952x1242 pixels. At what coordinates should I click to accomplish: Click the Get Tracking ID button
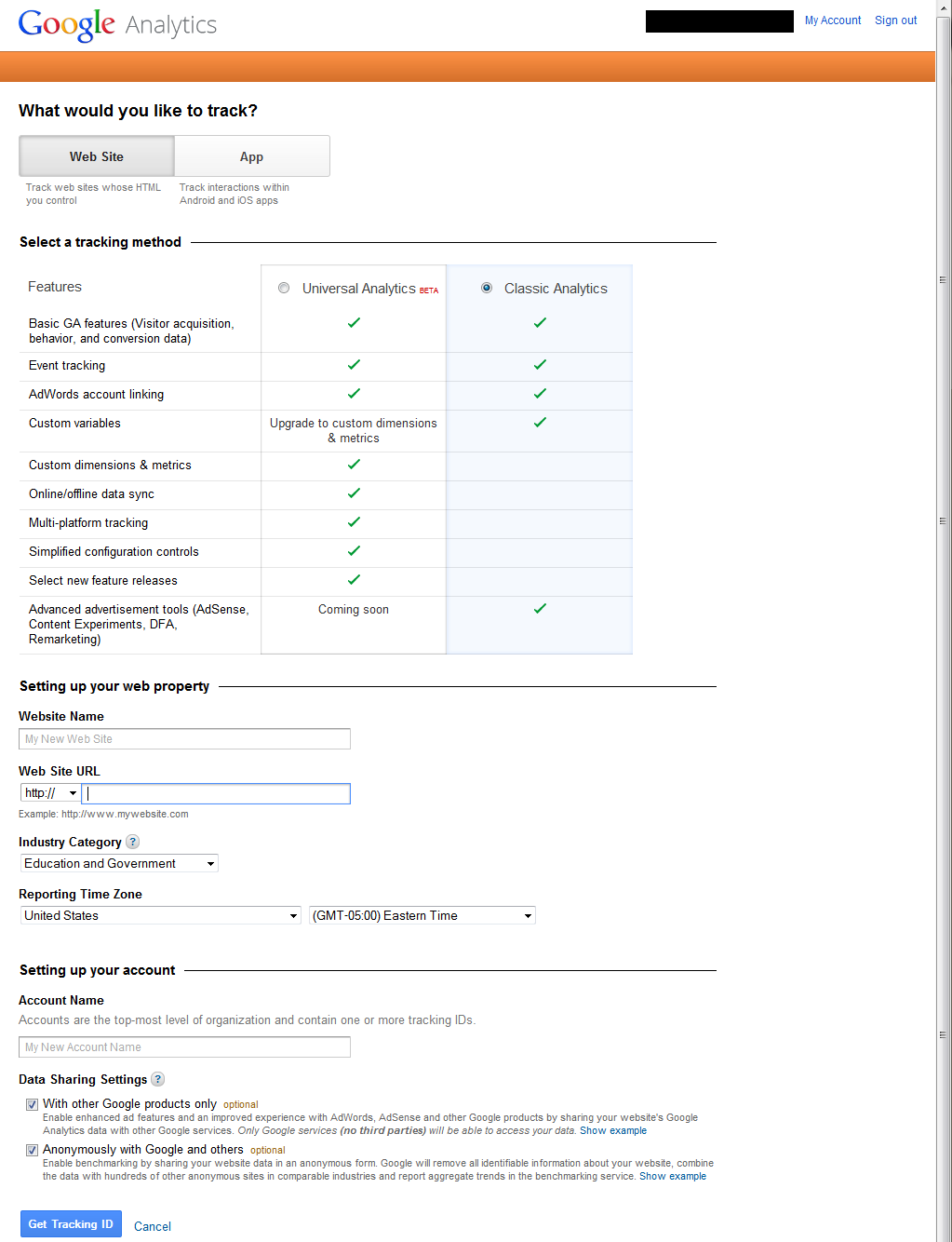pyautogui.click(x=71, y=1224)
